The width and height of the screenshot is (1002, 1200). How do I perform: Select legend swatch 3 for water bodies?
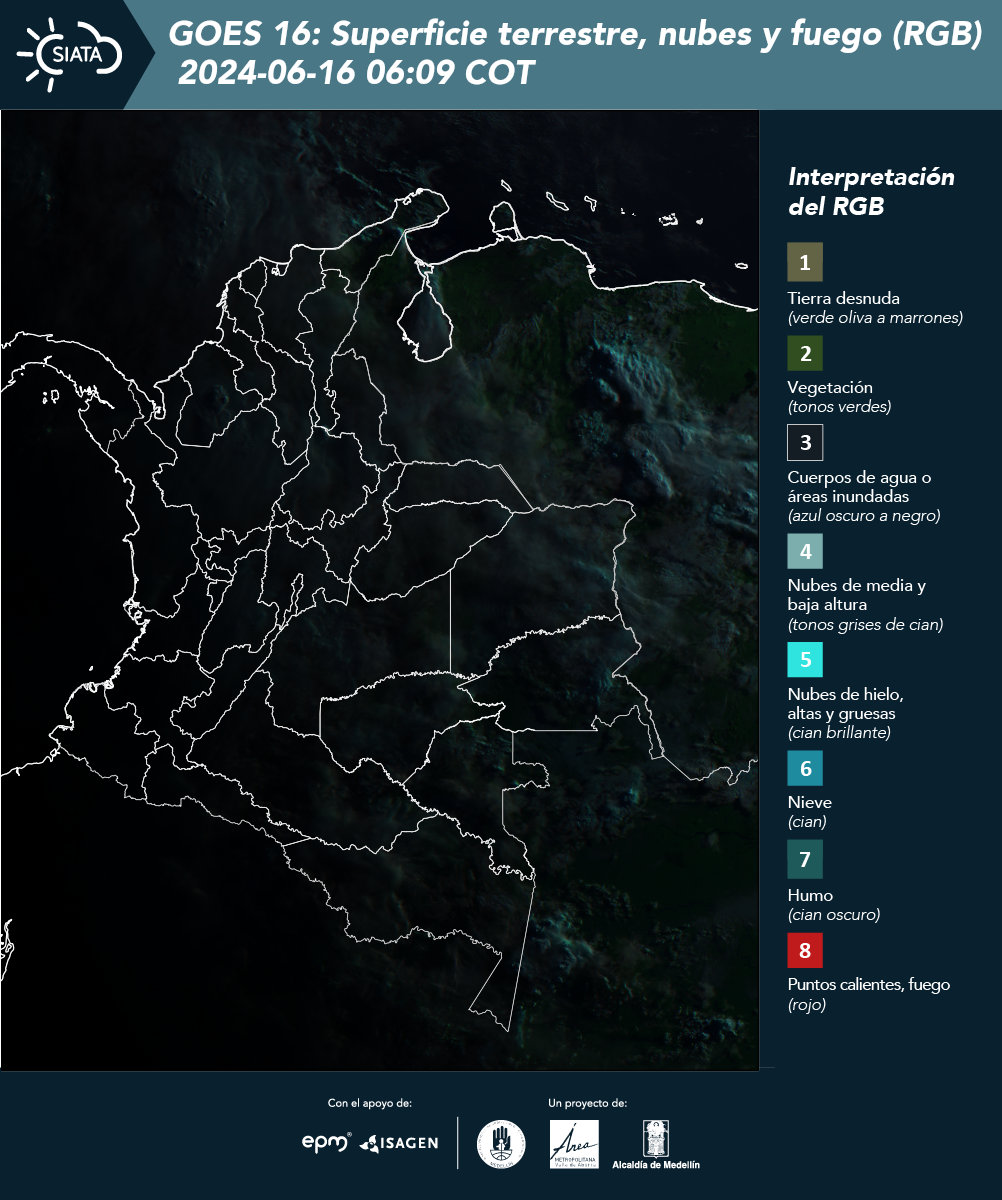click(805, 441)
